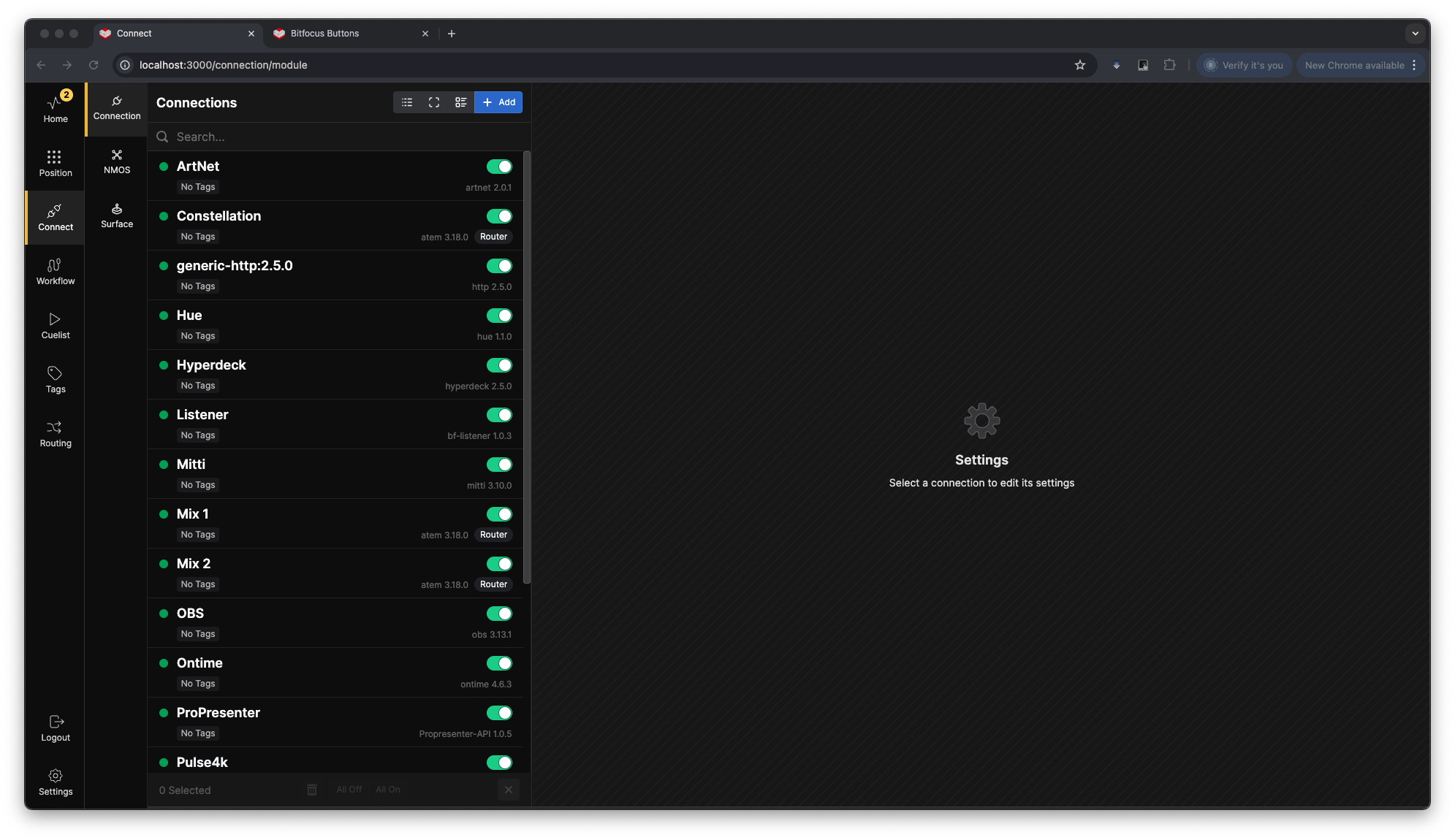1455x840 pixels.
Task: Toggle the Listener connection switch
Action: coord(500,415)
